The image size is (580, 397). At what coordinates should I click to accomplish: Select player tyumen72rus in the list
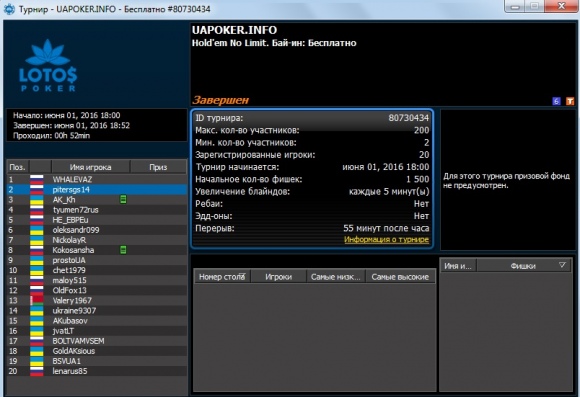(x=97, y=210)
